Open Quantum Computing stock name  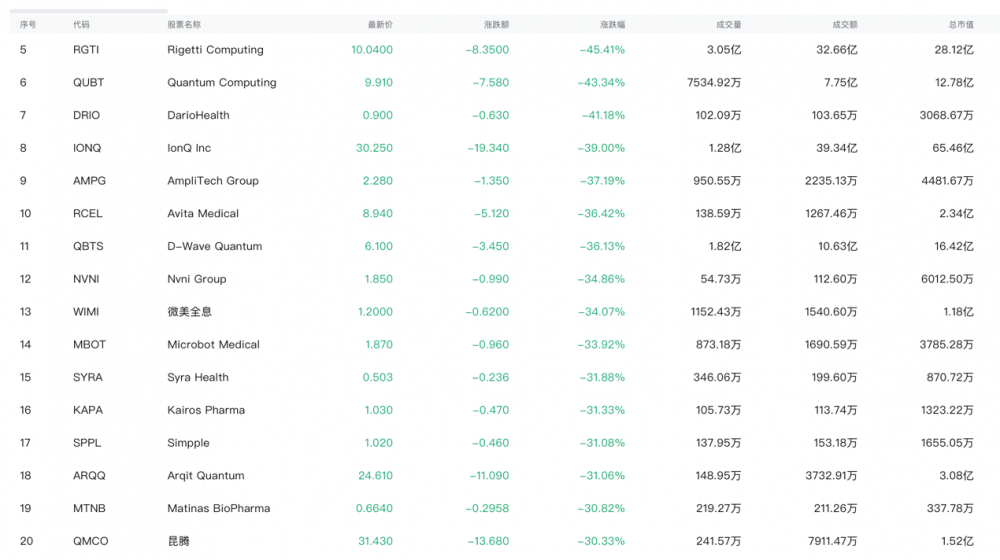(x=221, y=83)
